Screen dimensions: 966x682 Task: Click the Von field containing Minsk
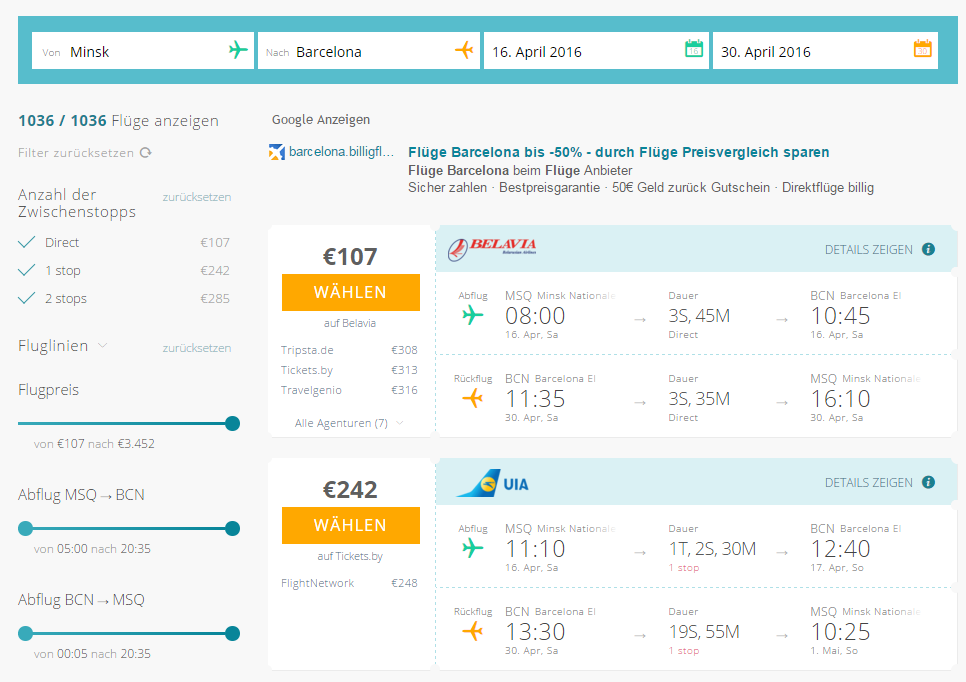pyautogui.click(x=143, y=51)
